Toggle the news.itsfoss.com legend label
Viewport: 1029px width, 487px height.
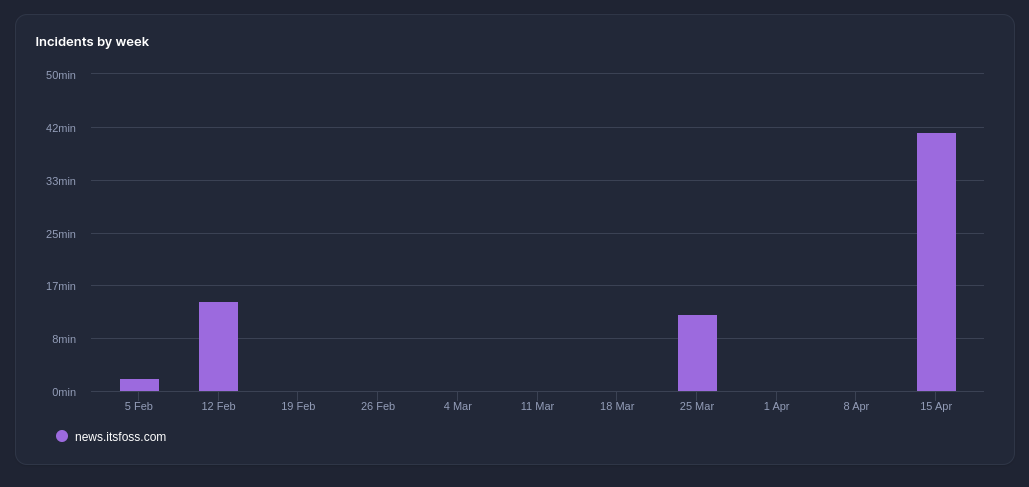pos(121,436)
